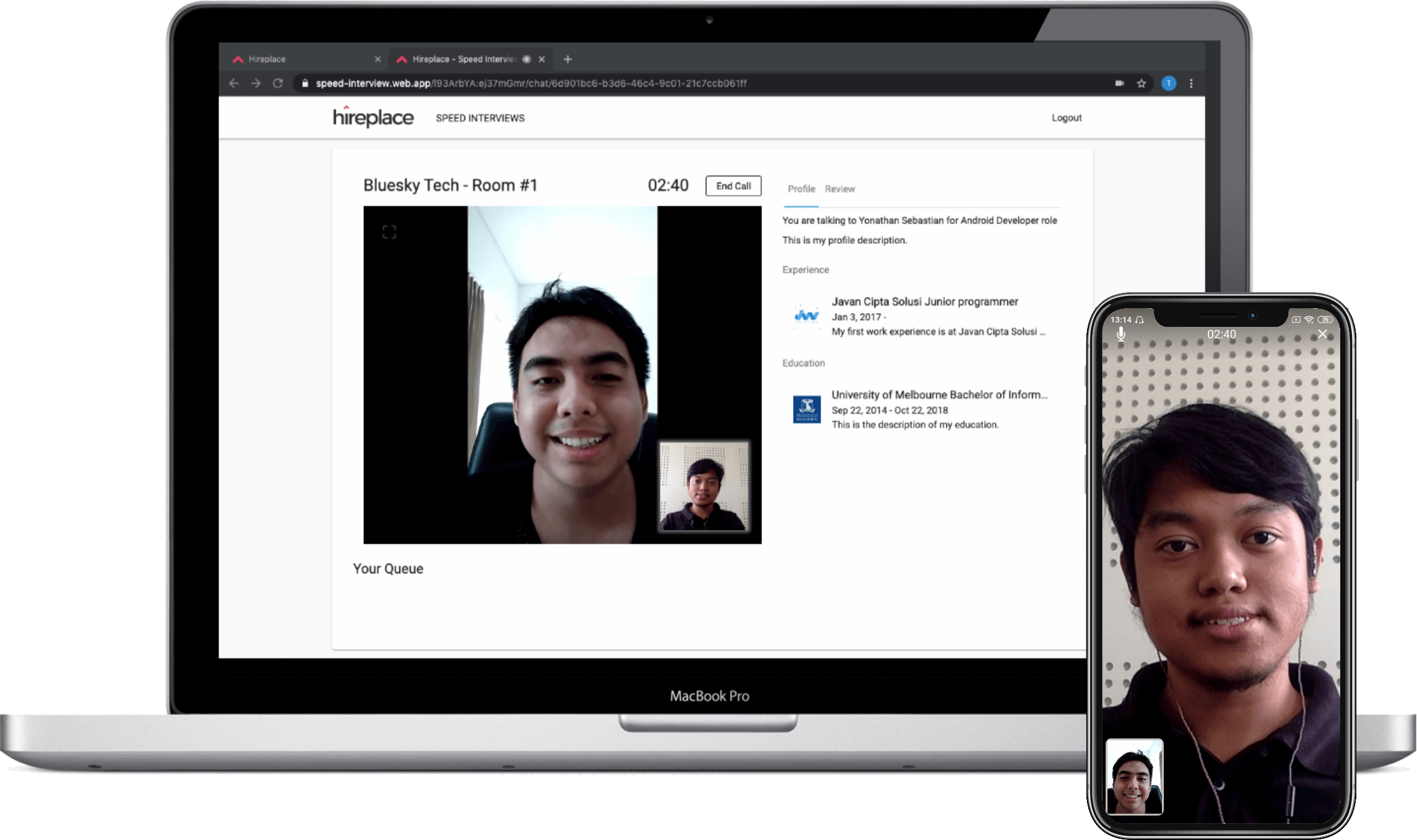Click the hireplace logo
1417x840 pixels.
click(x=372, y=117)
